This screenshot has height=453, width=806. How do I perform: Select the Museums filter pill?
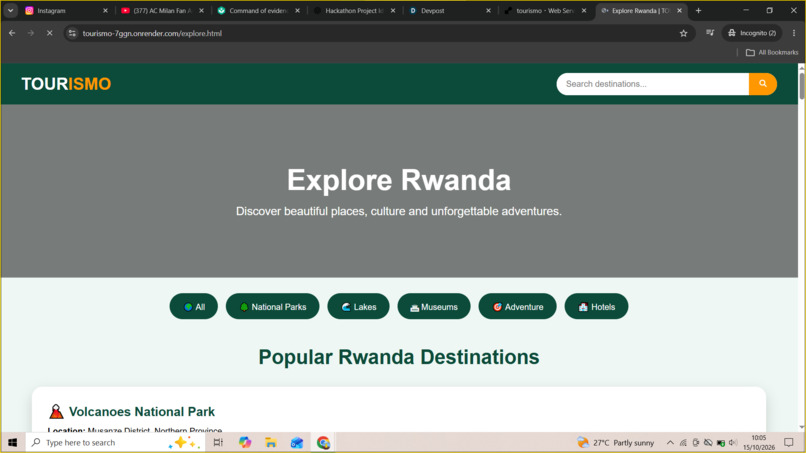pos(434,306)
